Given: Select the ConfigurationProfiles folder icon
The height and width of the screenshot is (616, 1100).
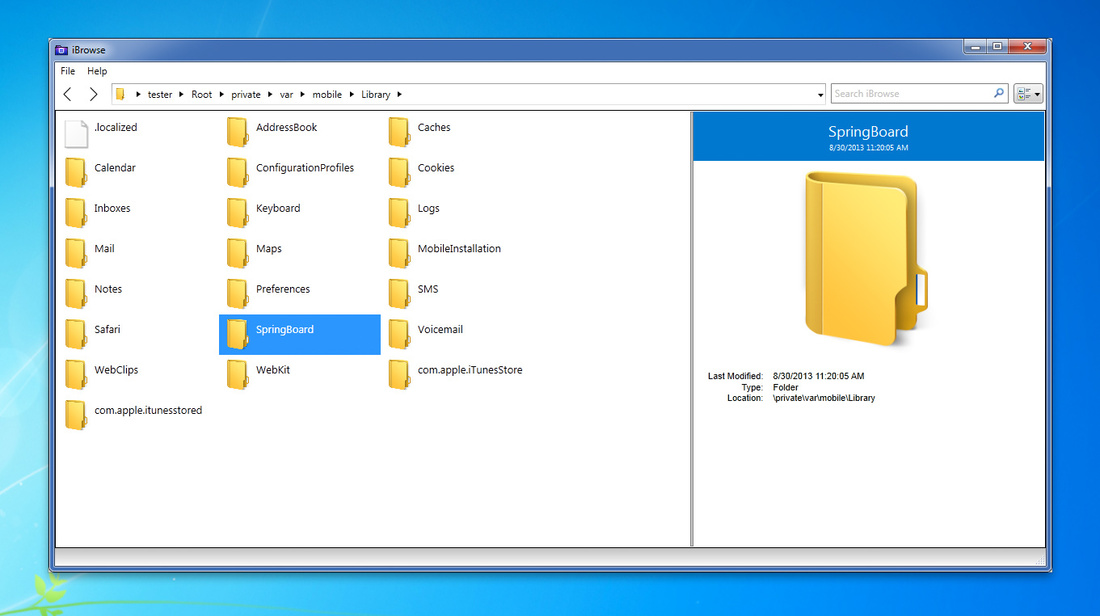Looking at the screenshot, I should point(238,173).
